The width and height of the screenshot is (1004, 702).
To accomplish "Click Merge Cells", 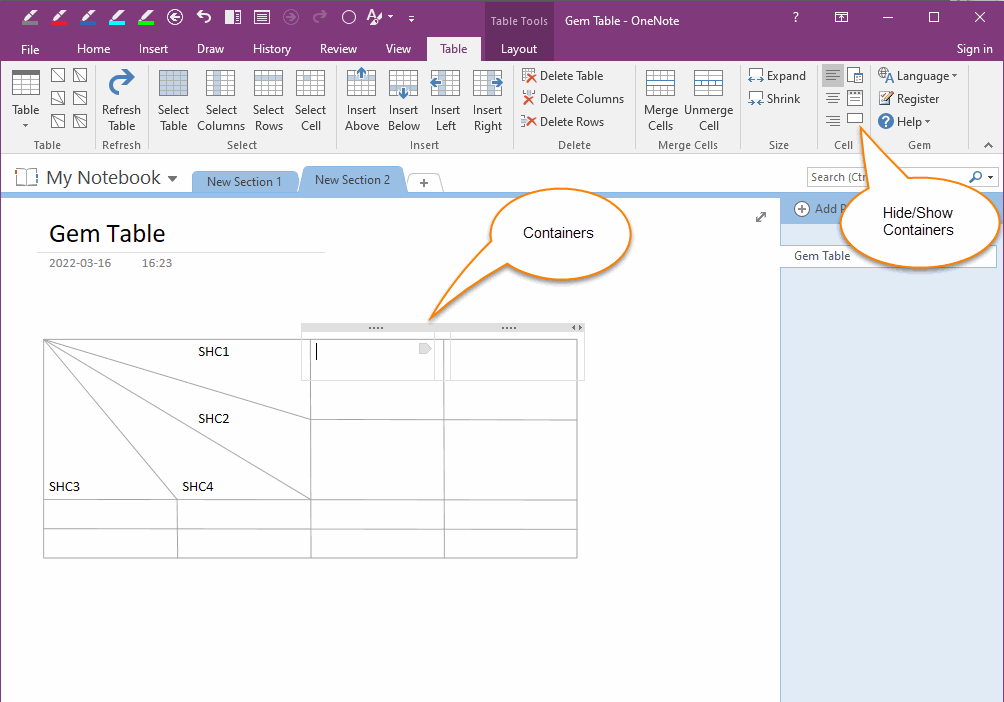I will click(661, 100).
